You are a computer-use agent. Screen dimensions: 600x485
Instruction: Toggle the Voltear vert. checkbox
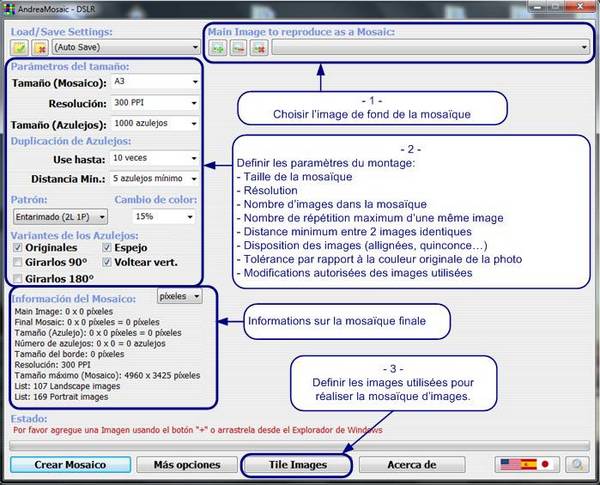point(107,262)
